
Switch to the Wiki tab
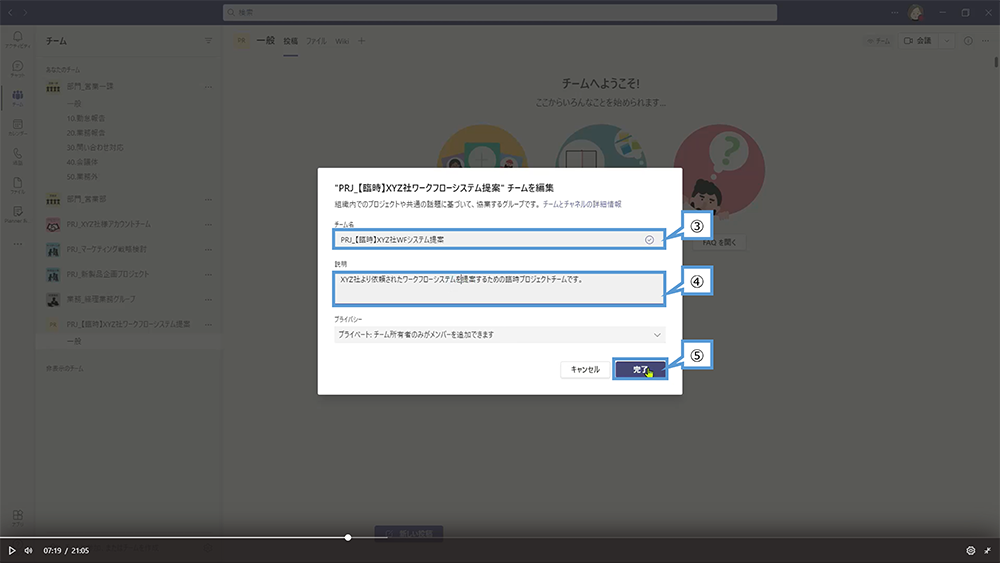pyautogui.click(x=341, y=41)
